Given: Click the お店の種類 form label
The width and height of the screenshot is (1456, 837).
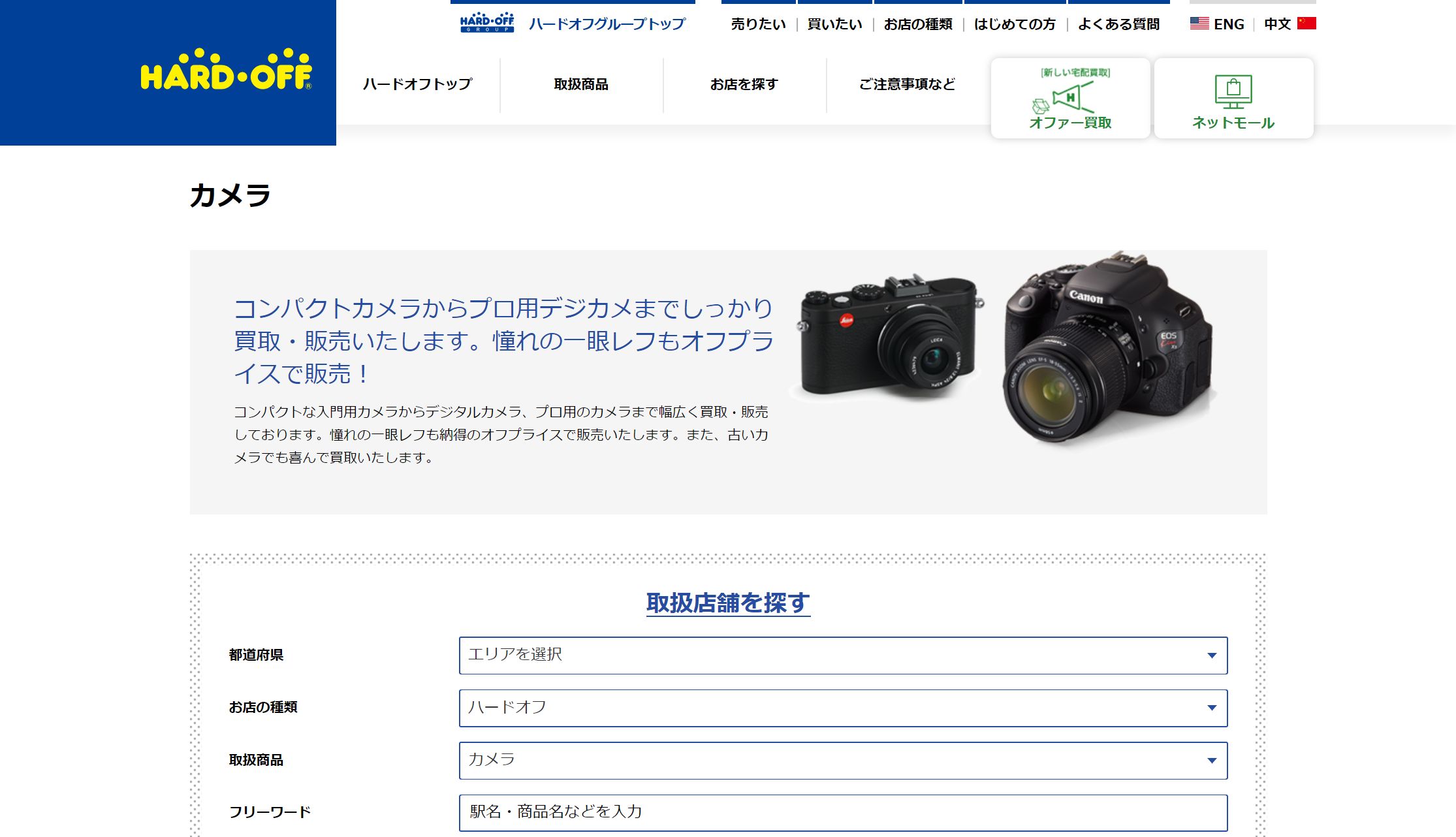Looking at the screenshot, I should [263, 707].
